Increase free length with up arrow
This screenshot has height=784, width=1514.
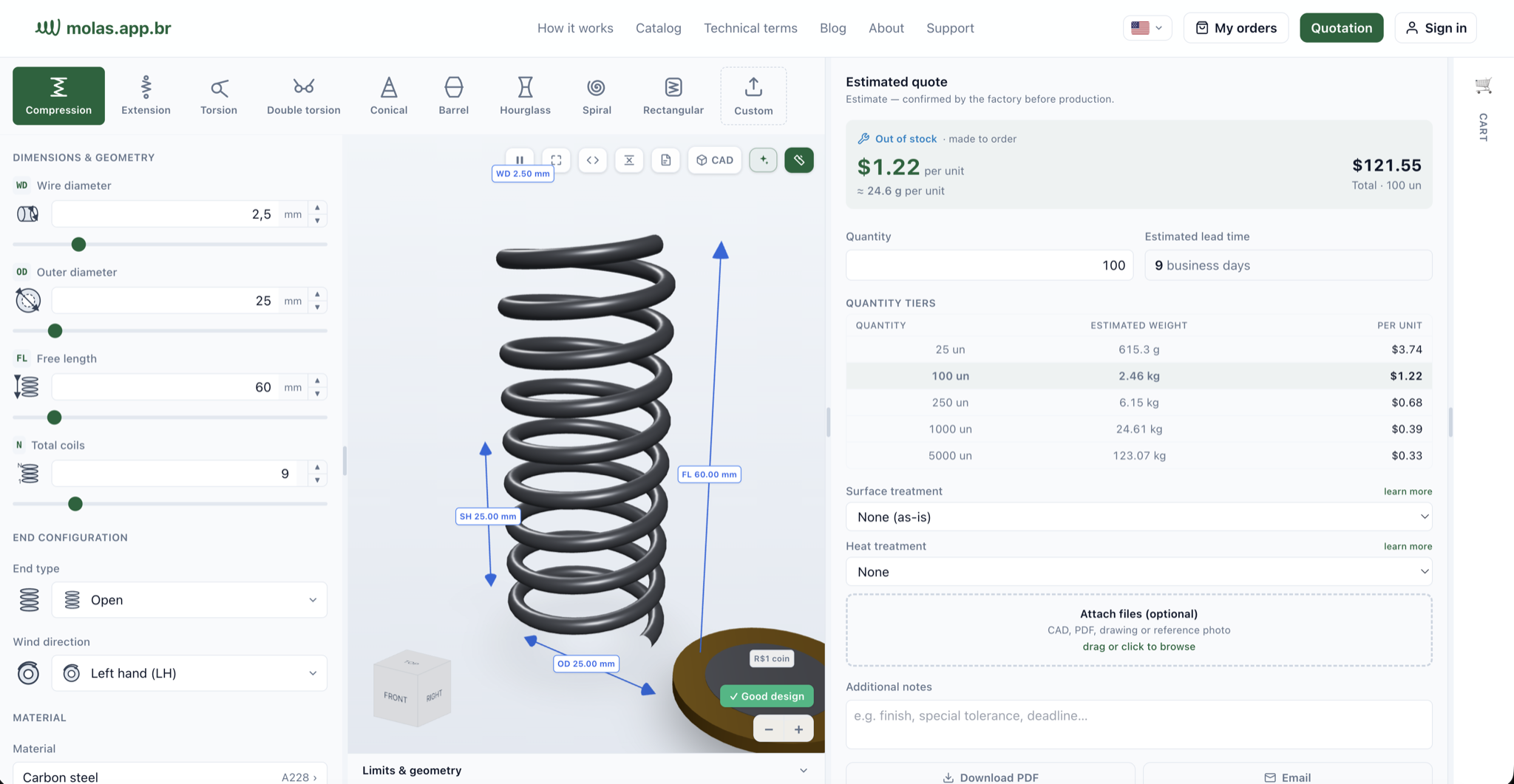pos(317,381)
